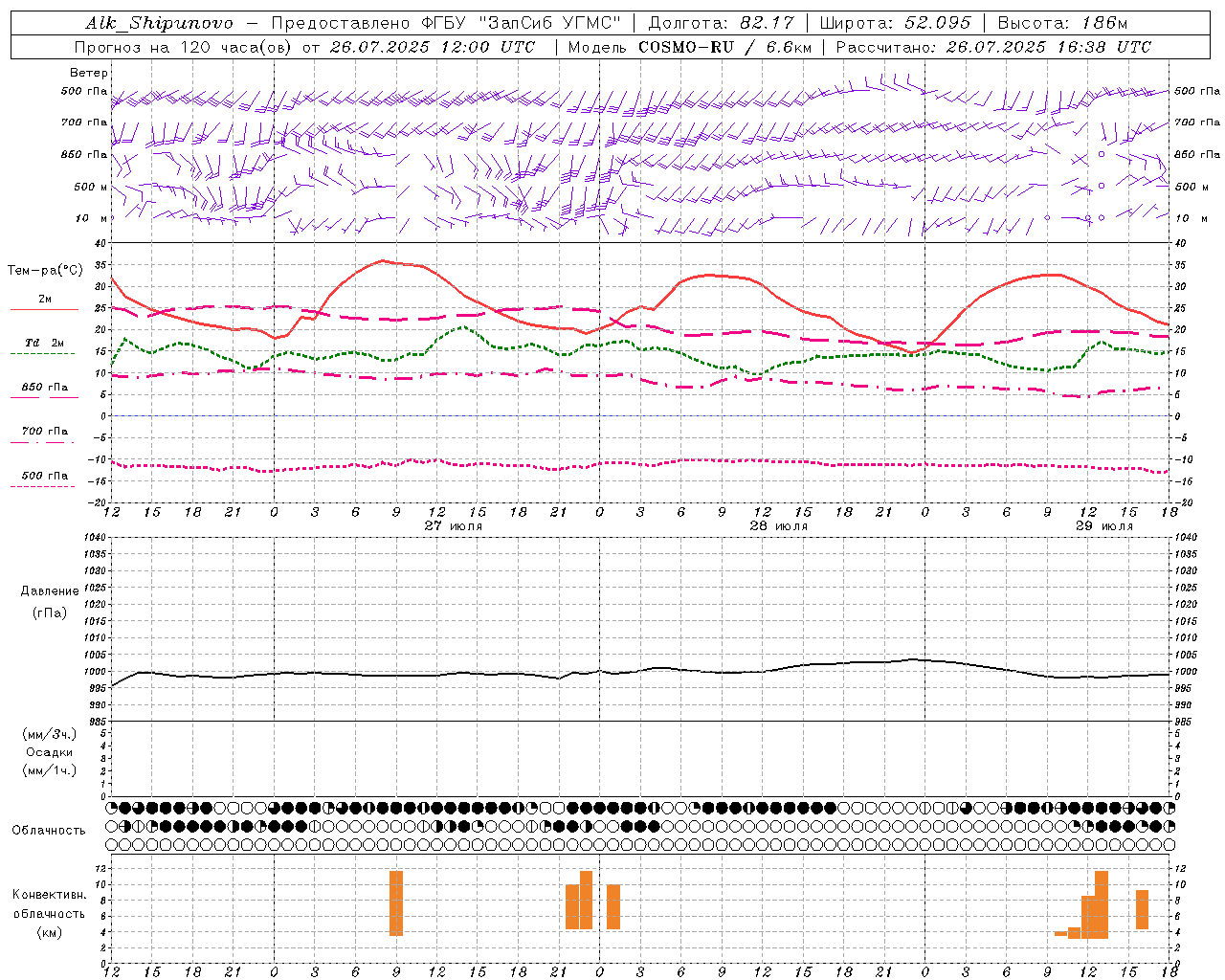The image size is (1225, 980).
Task: Click the Td 2м dew point legend entry
Action: tap(44, 343)
